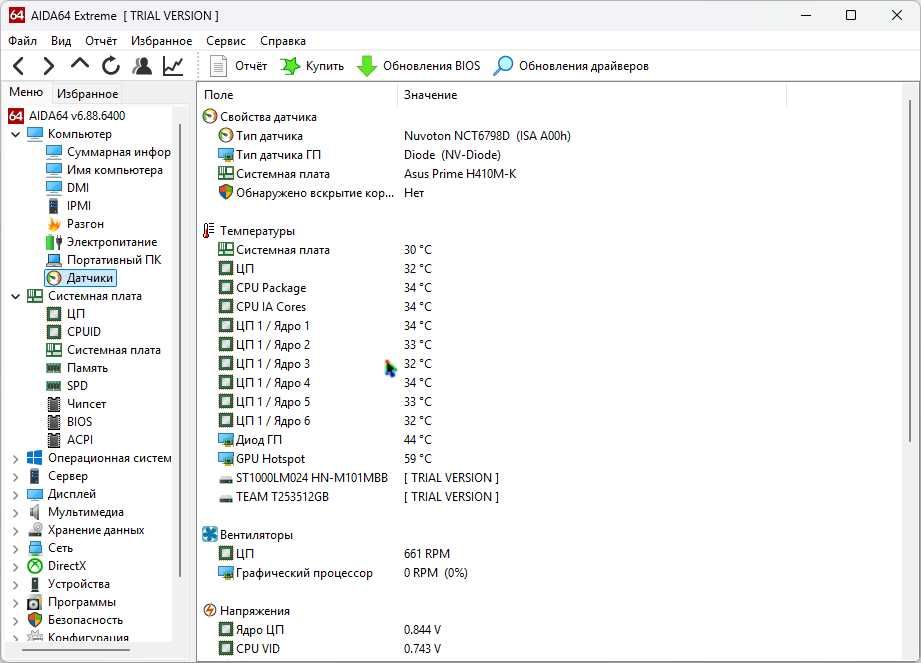This screenshot has width=921, height=663.
Task: Open BIOS tree item in sidebar
Action: (69, 422)
